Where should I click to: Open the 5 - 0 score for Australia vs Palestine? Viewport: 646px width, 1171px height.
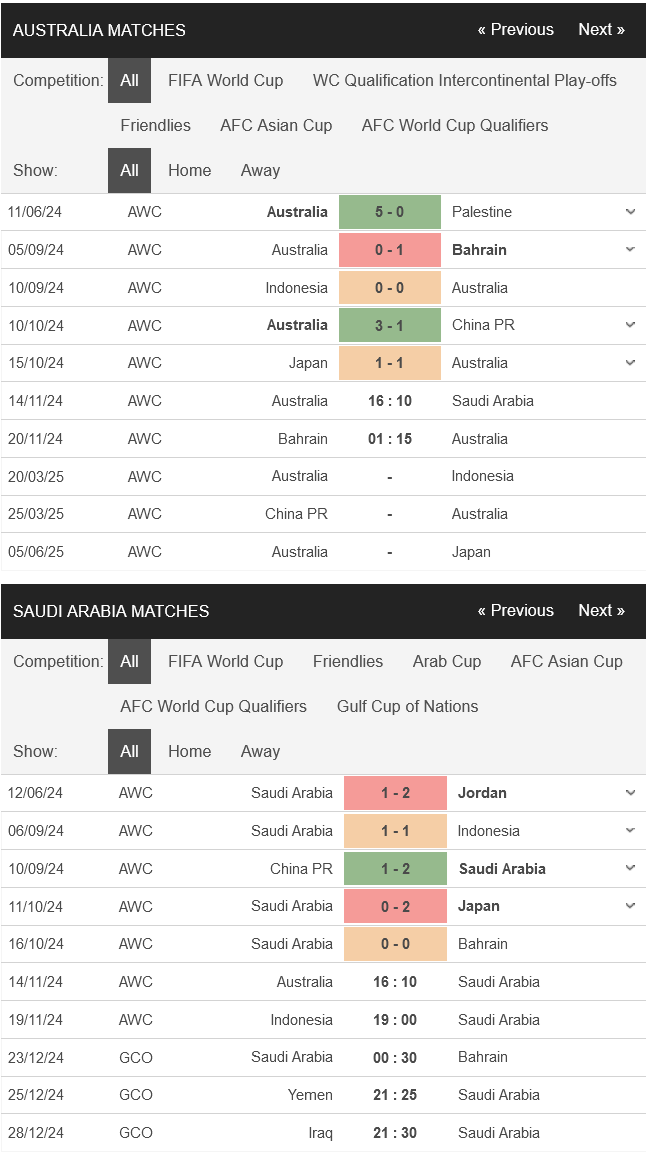coord(390,212)
